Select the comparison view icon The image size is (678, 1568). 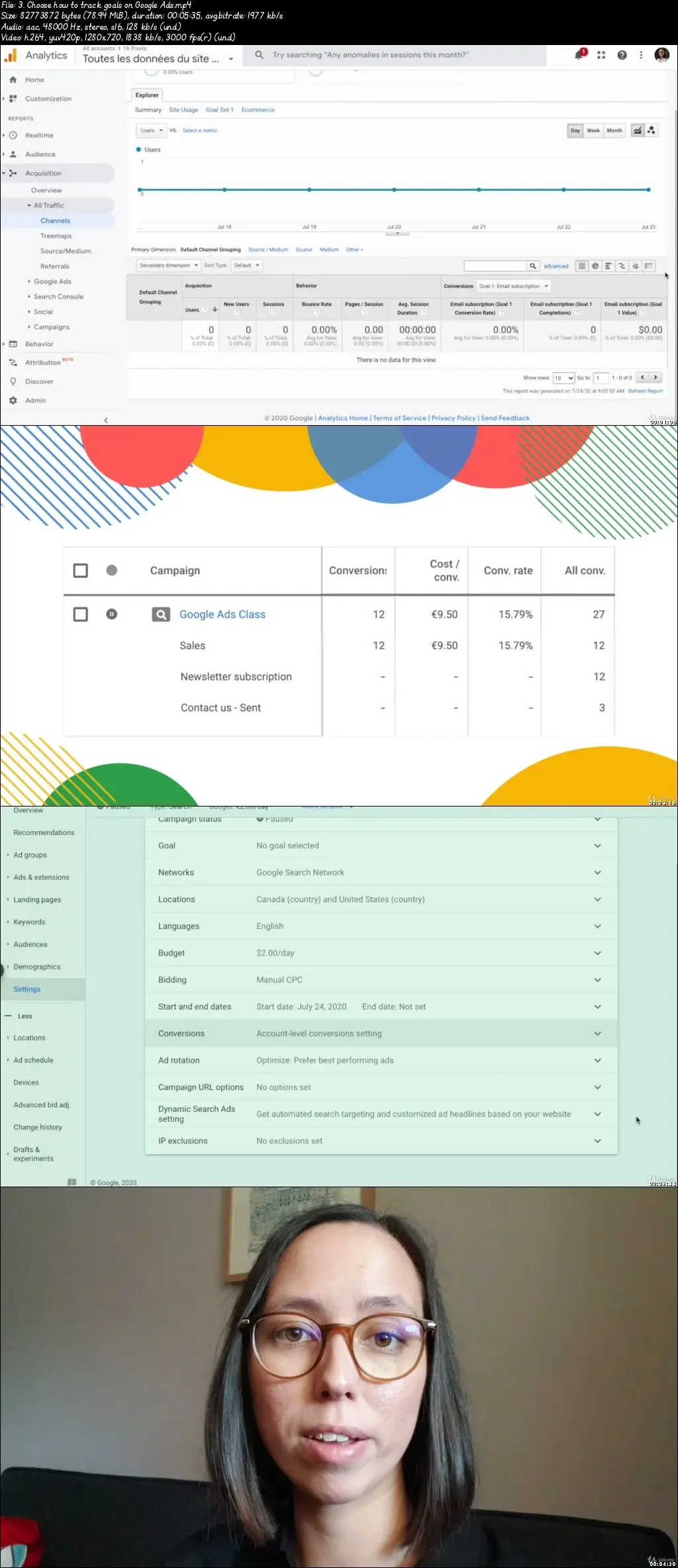tap(622, 266)
